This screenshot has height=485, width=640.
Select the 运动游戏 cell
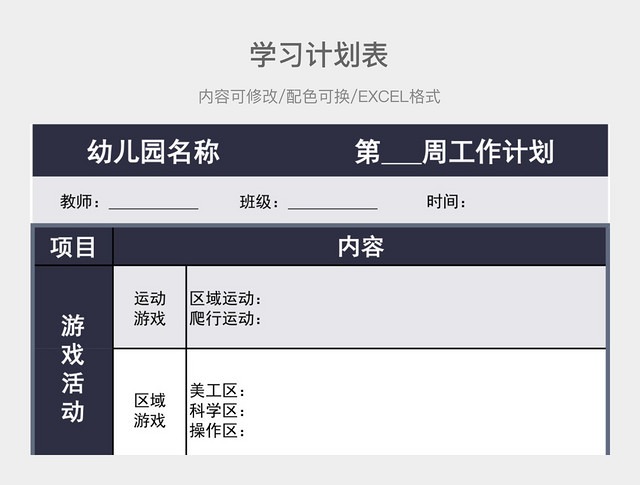point(150,308)
